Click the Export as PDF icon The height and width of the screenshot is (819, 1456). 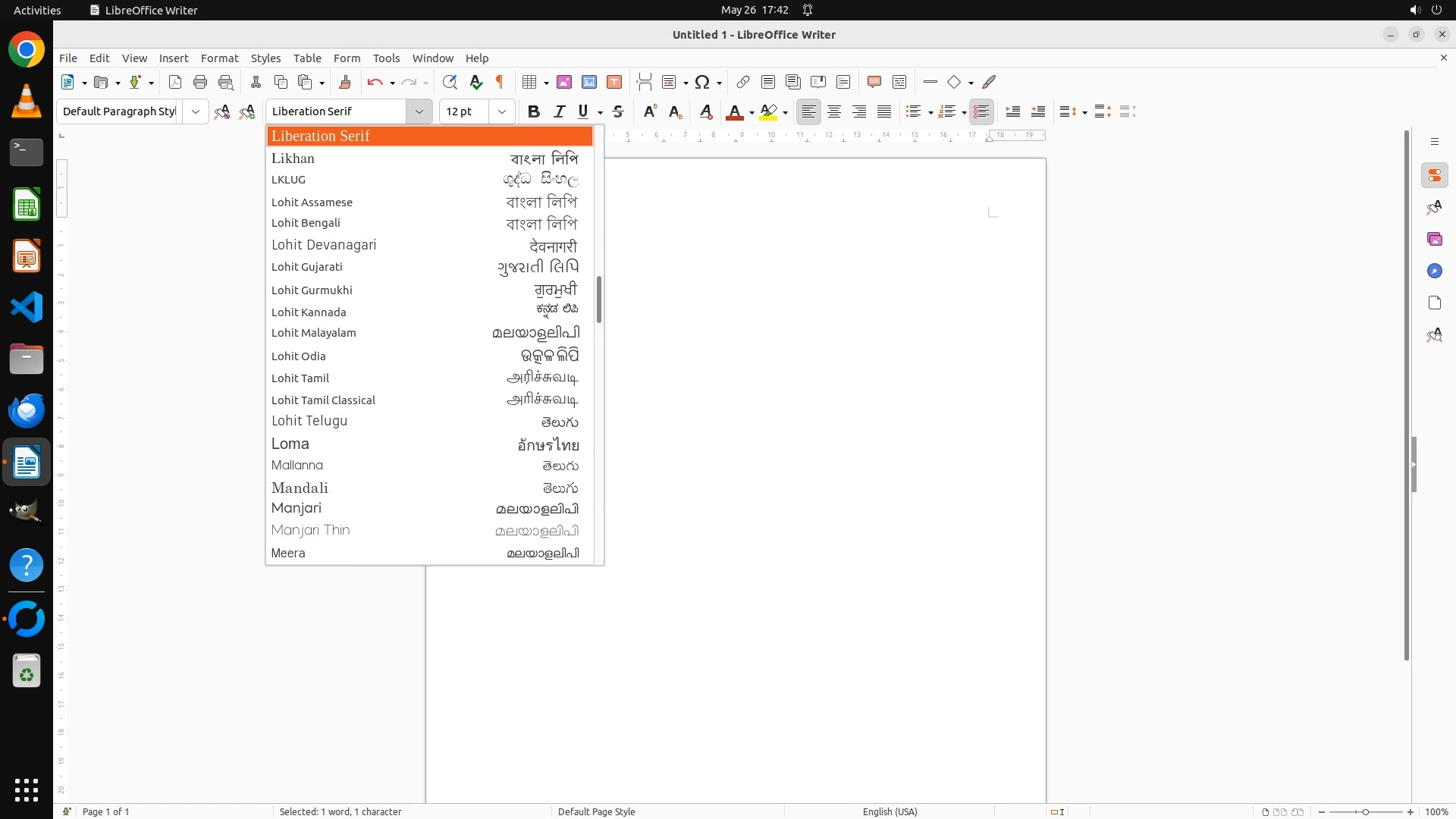point(175,82)
